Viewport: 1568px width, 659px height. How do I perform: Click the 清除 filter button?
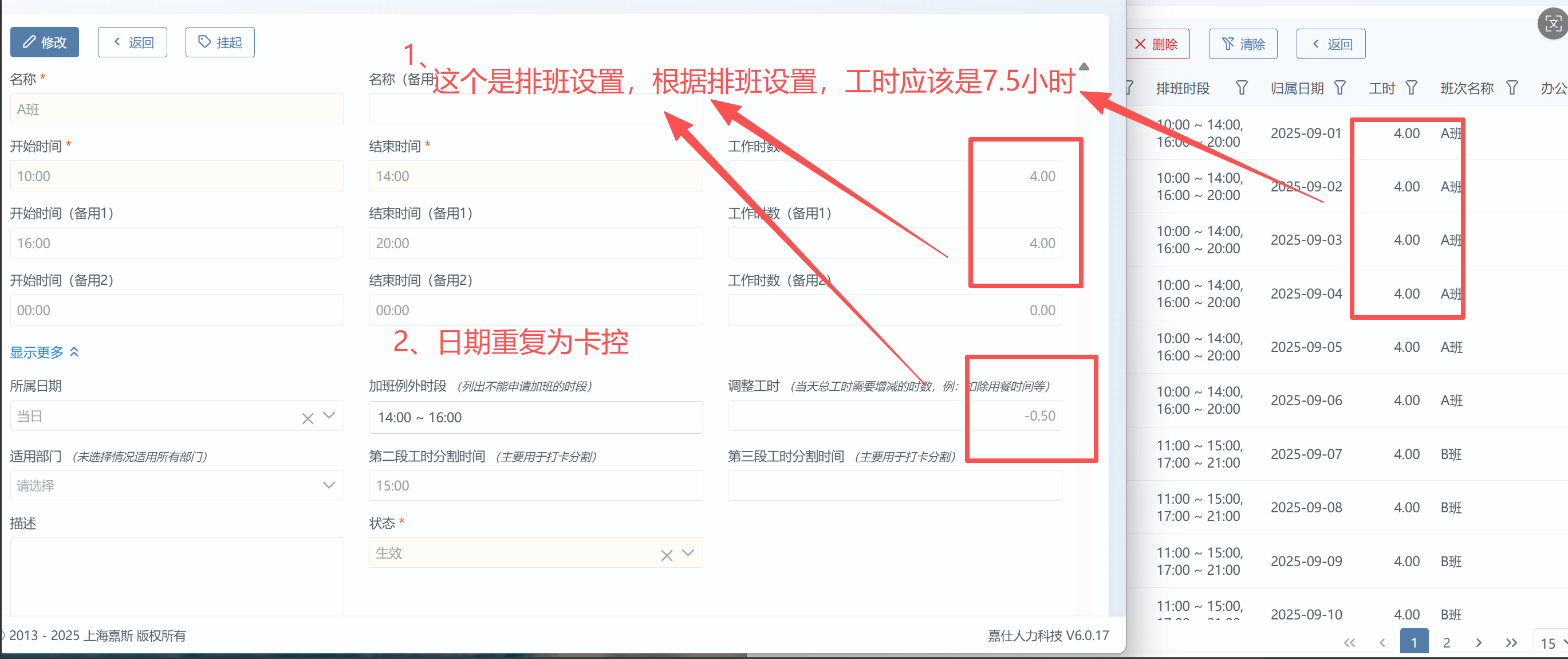pyautogui.click(x=1242, y=44)
